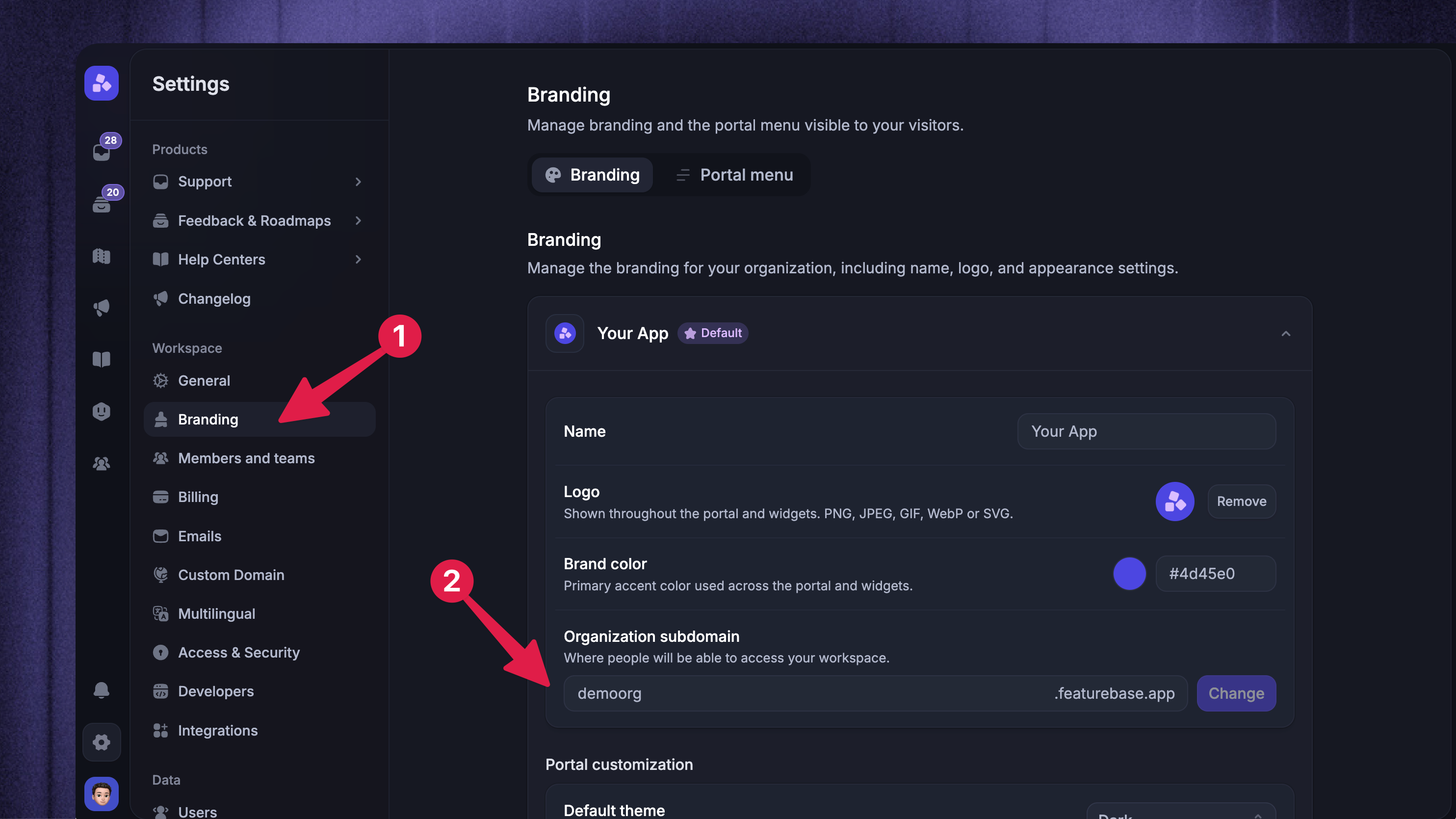Viewport: 1456px width, 819px height.
Task: Go to General workspace settings
Action: pyautogui.click(x=260, y=381)
